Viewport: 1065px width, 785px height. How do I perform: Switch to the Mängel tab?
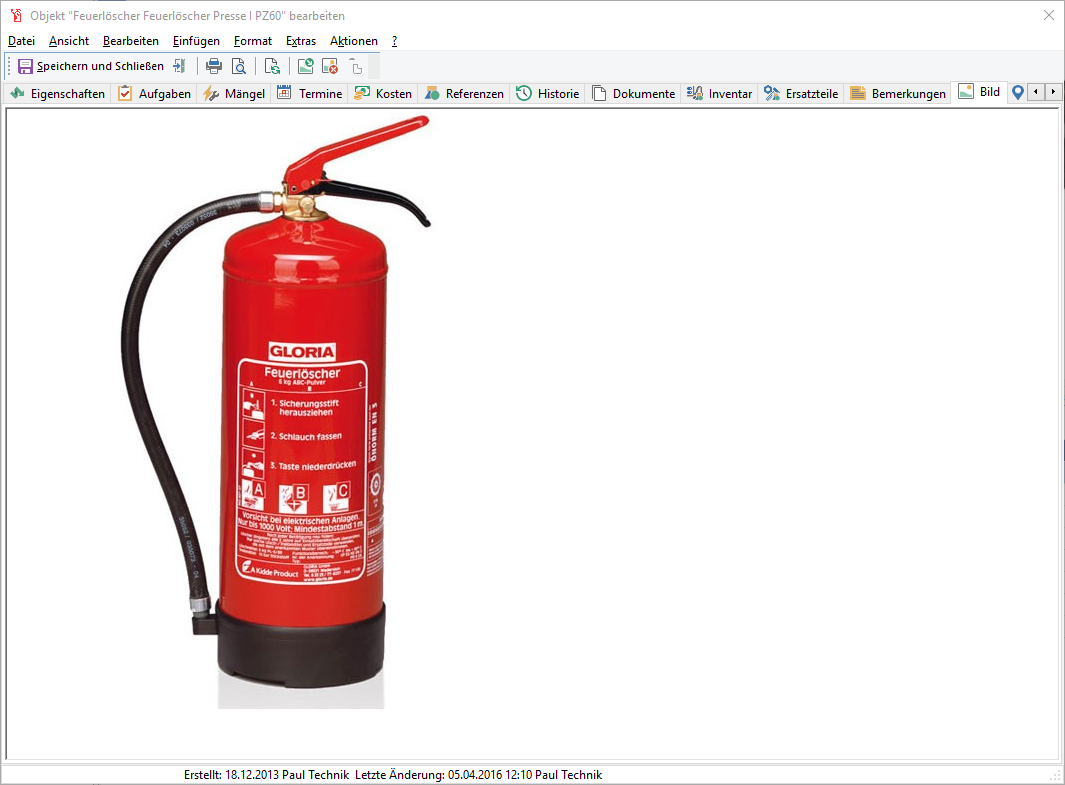(234, 94)
